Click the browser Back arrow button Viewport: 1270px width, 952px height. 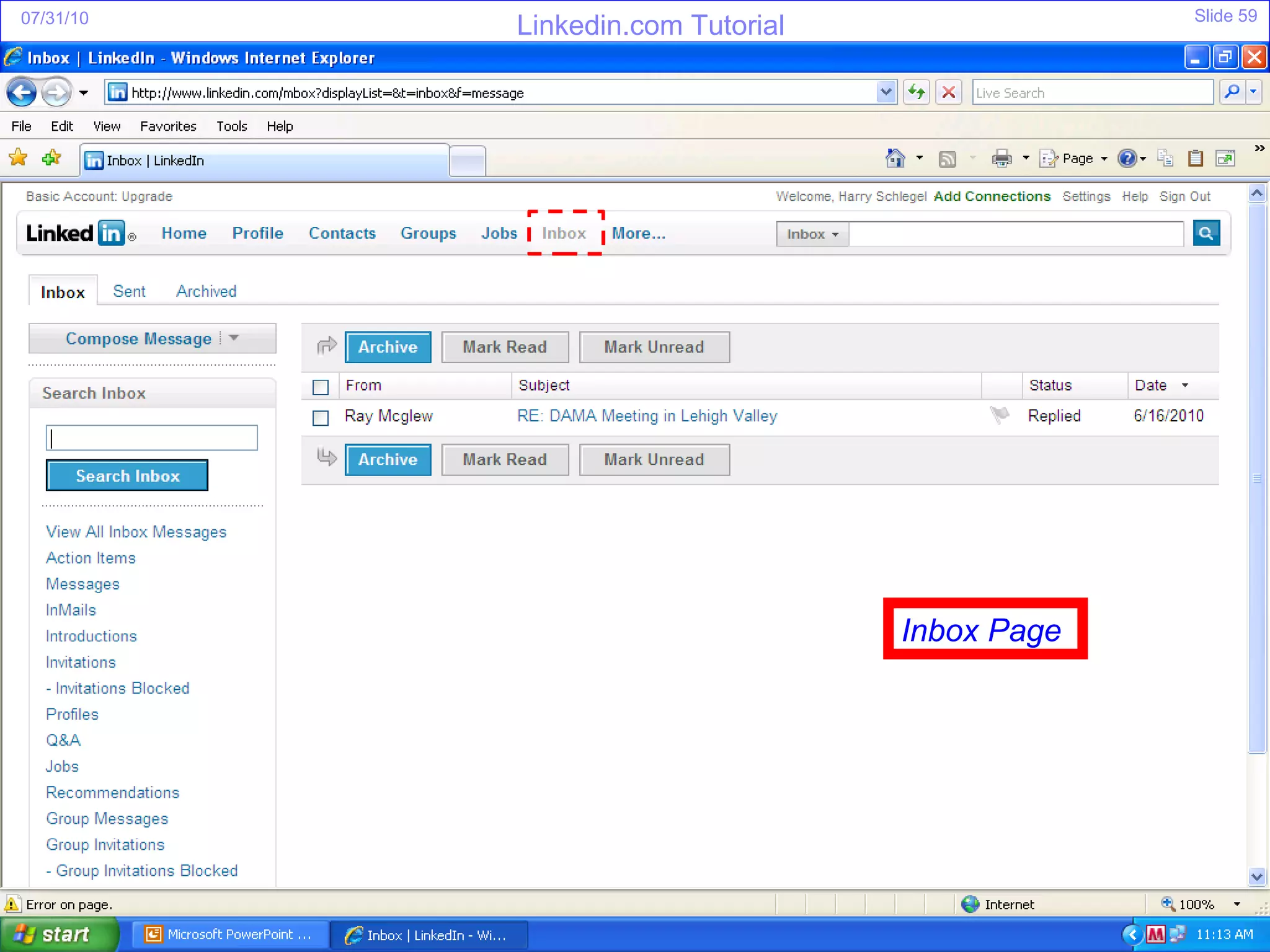(x=22, y=93)
